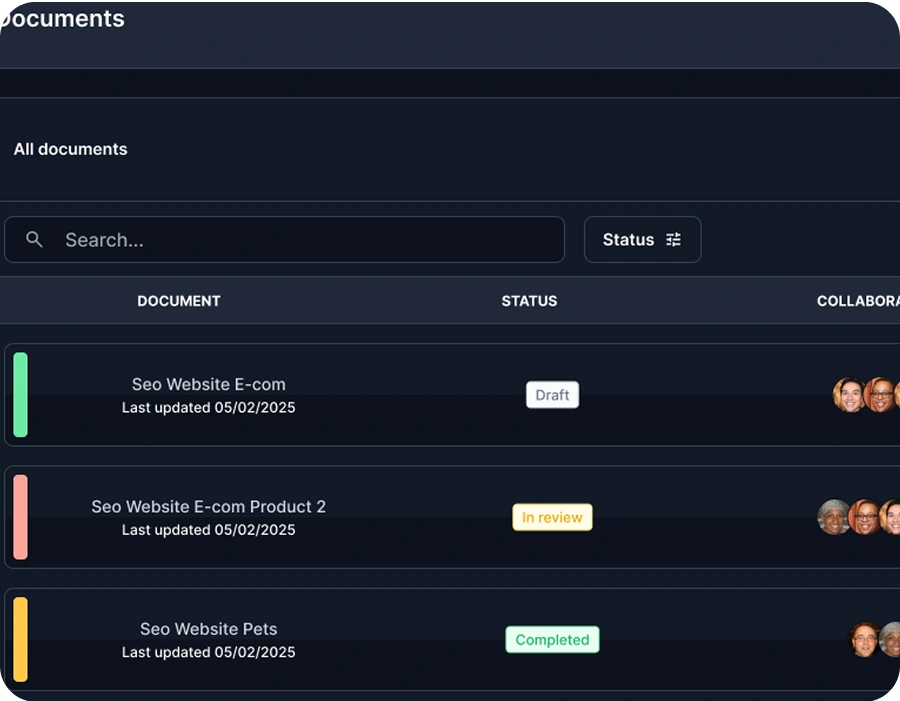
Task: Focus the Search documents input field
Action: pyautogui.click(x=285, y=239)
